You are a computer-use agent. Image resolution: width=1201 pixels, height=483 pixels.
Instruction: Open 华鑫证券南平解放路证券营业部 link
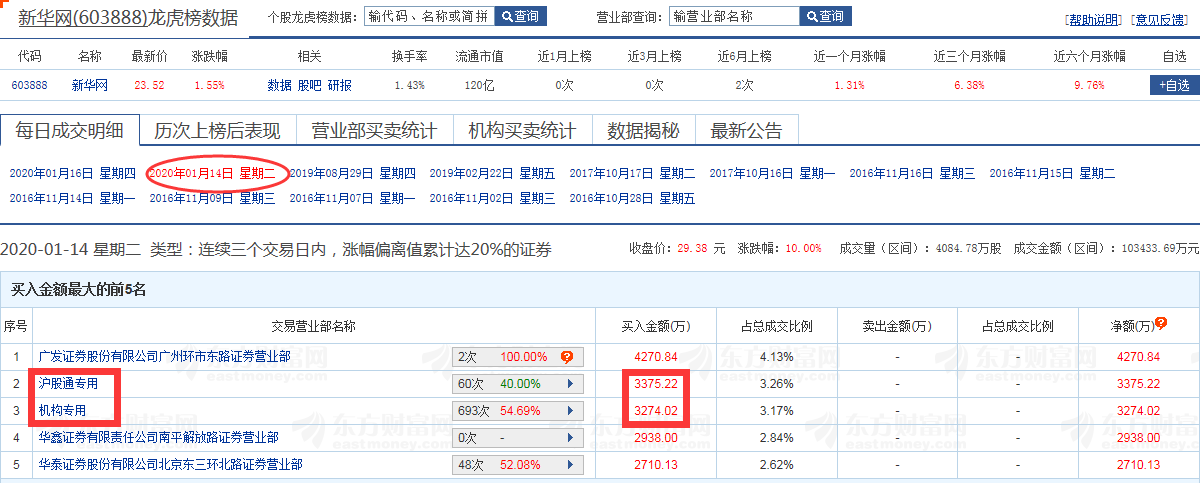coord(158,437)
